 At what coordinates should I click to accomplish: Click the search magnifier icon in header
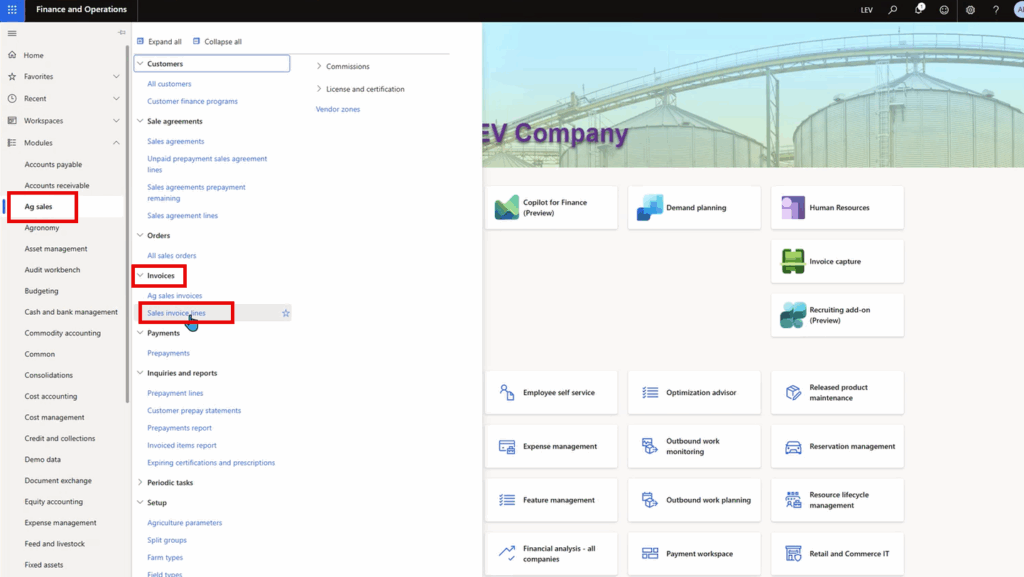[892, 10]
